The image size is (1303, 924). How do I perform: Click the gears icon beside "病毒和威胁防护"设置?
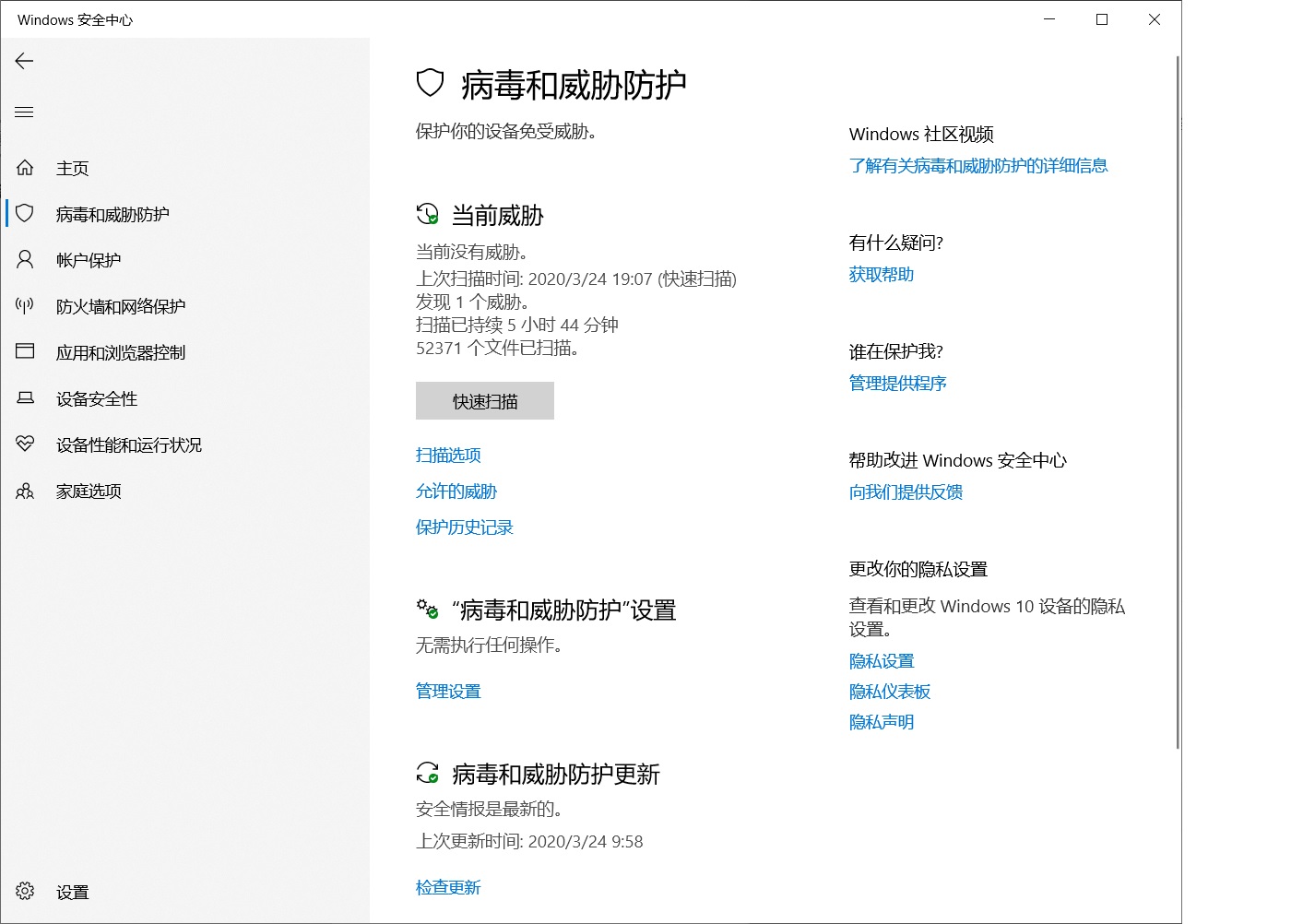coord(427,610)
